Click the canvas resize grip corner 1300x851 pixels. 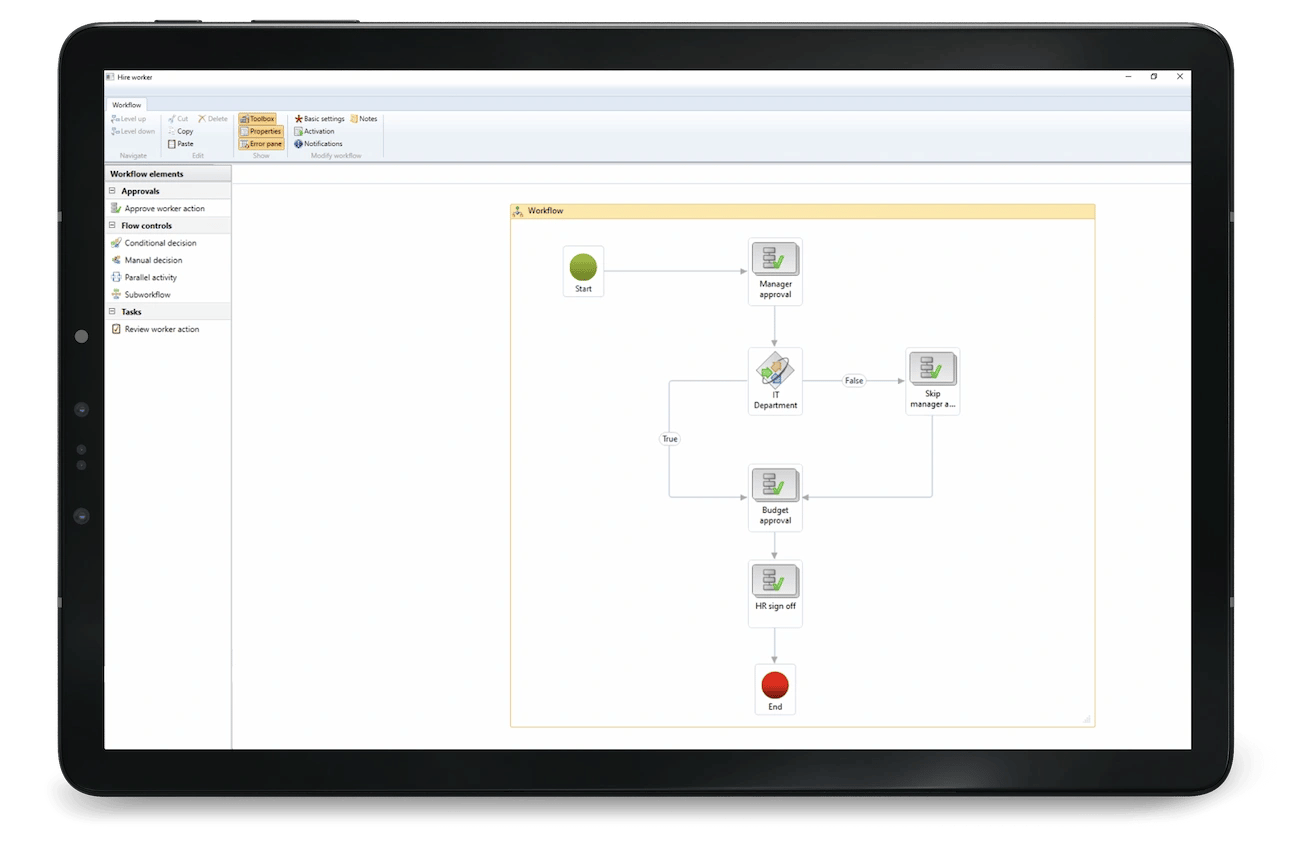click(x=1087, y=719)
